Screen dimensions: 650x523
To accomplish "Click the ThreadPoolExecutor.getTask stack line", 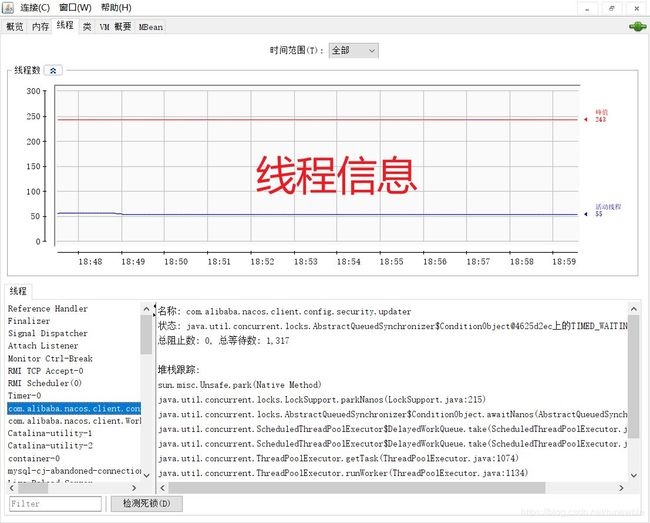I will pyautogui.click(x=338, y=458).
